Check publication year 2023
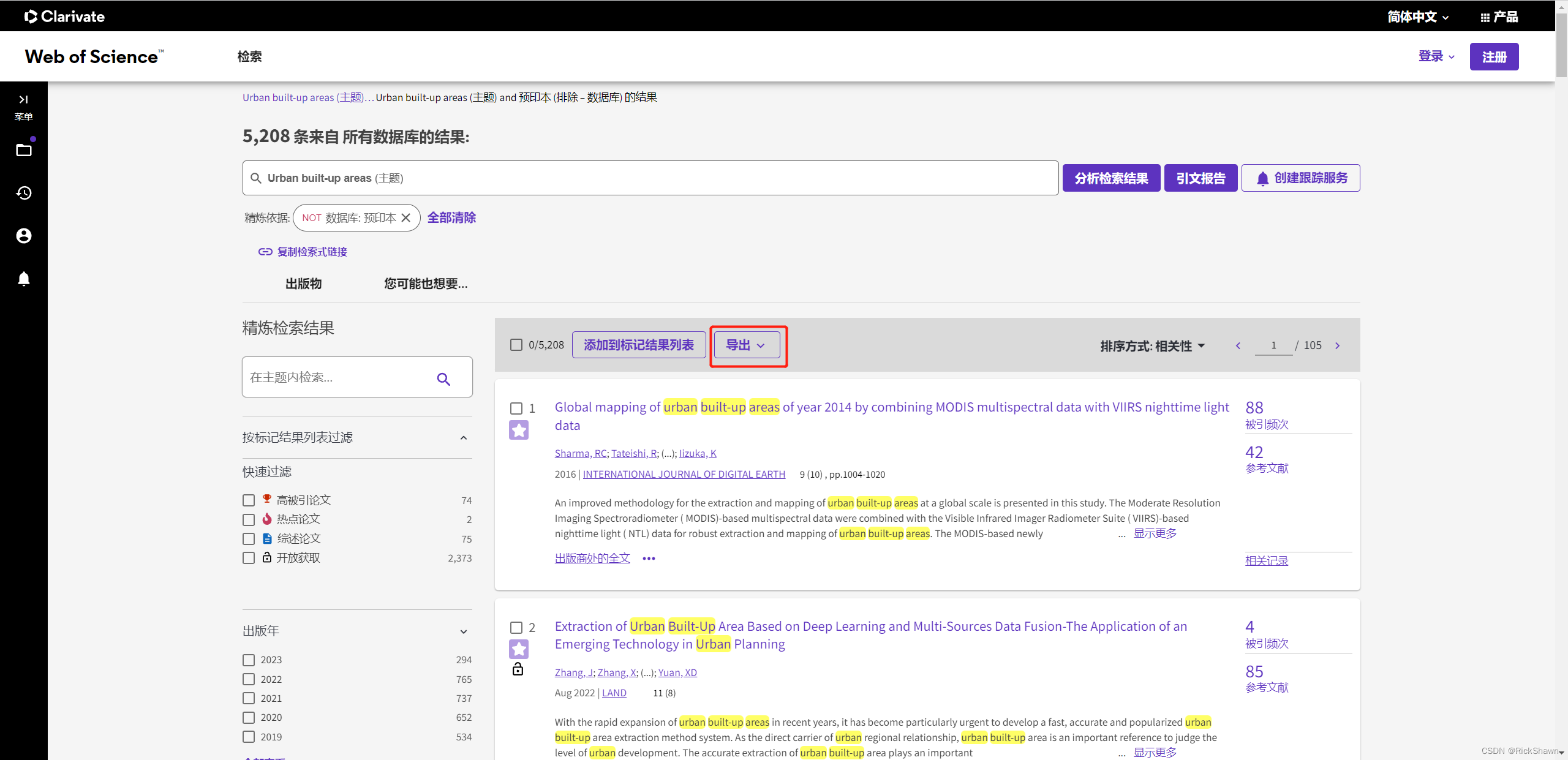The height and width of the screenshot is (760, 1568). coord(249,660)
